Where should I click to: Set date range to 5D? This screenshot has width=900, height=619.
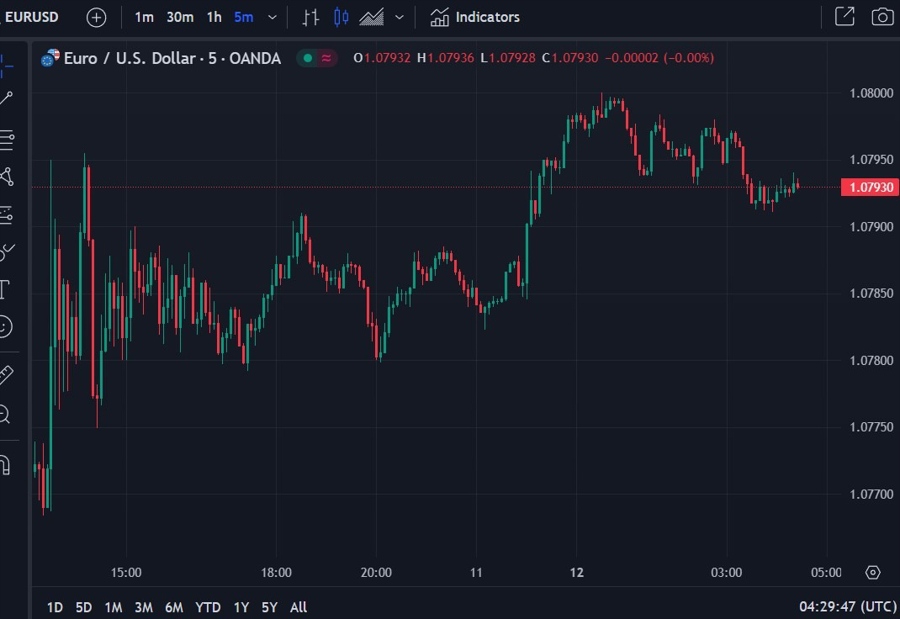pos(84,607)
